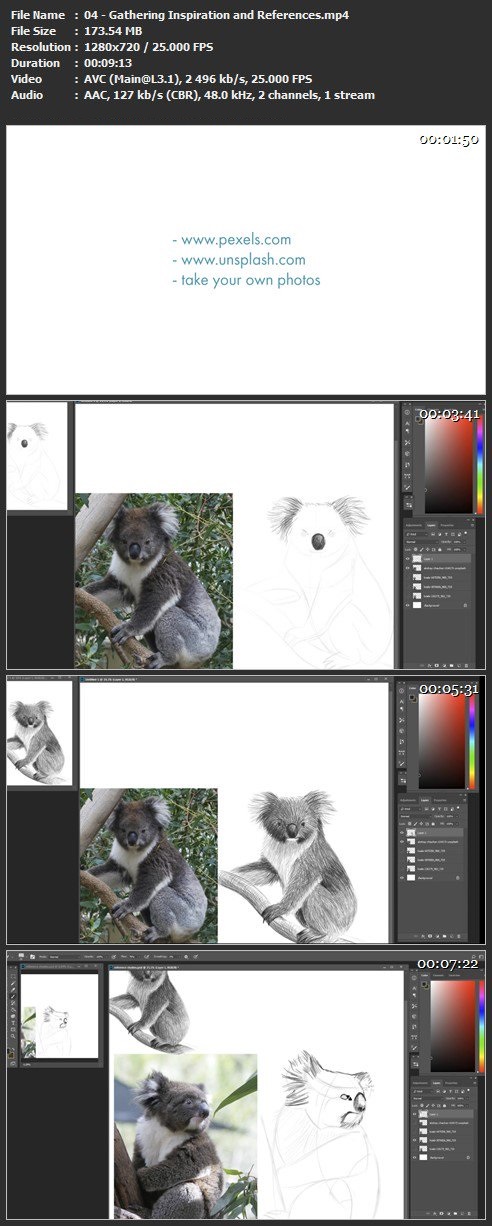Toggle second layer's visibility eye in 00:03:41 frame

(x=408, y=568)
